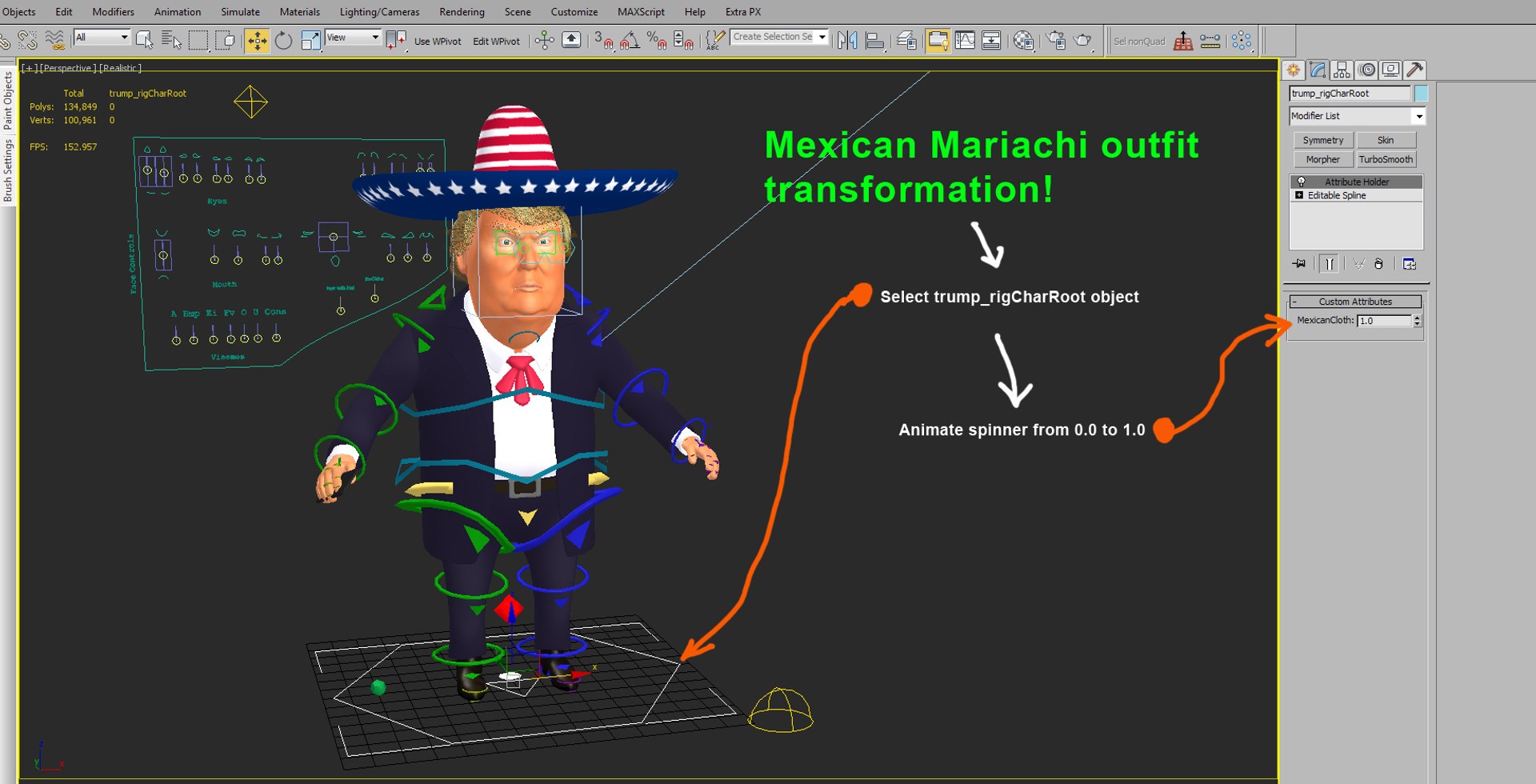The height and width of the screenshot is (784, 1536).
Task: Open the Modifier List dropdown
Action: pyautogui.click(x=1357, y=116)
